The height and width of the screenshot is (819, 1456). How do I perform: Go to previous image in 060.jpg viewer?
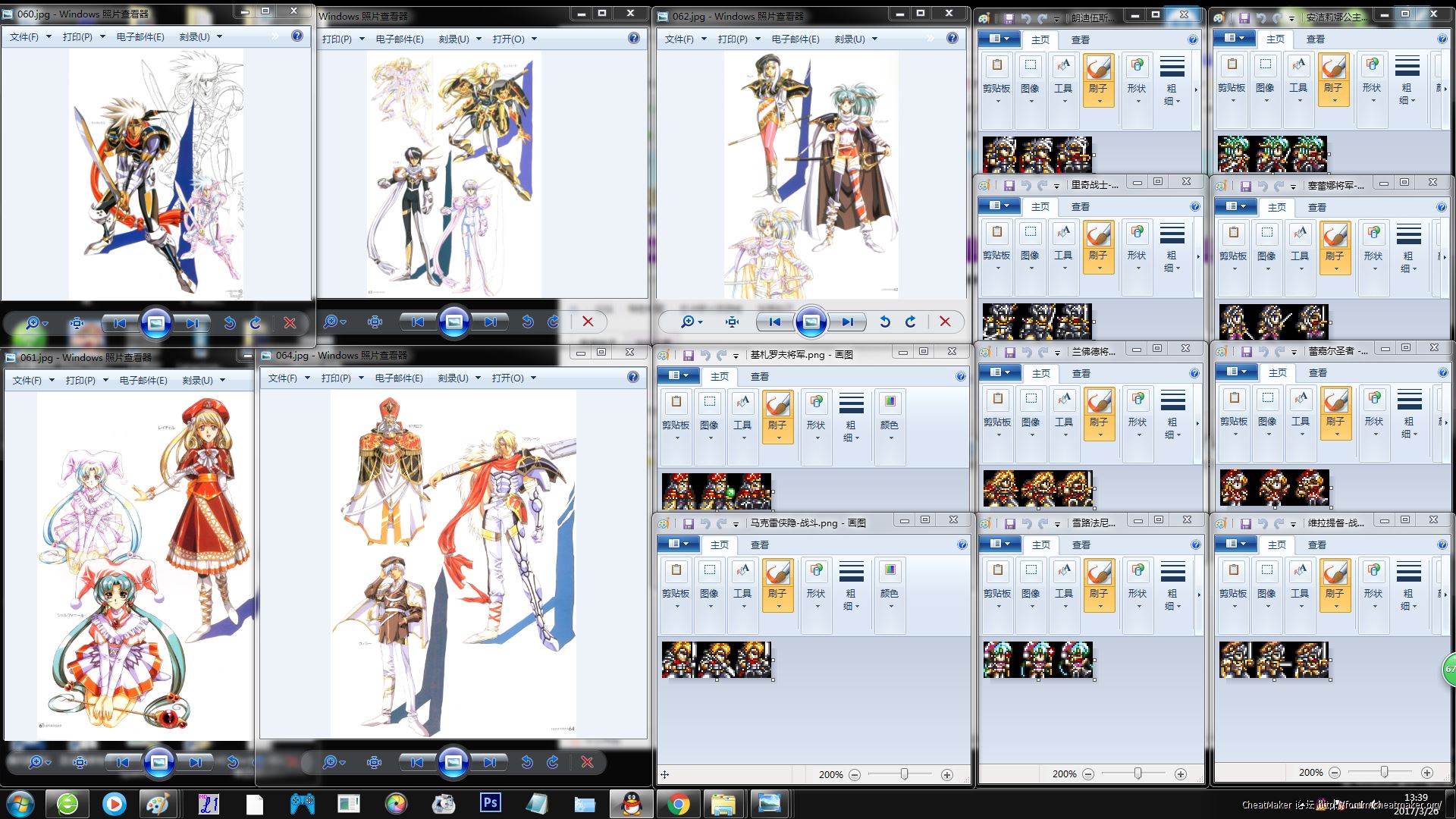120,323
